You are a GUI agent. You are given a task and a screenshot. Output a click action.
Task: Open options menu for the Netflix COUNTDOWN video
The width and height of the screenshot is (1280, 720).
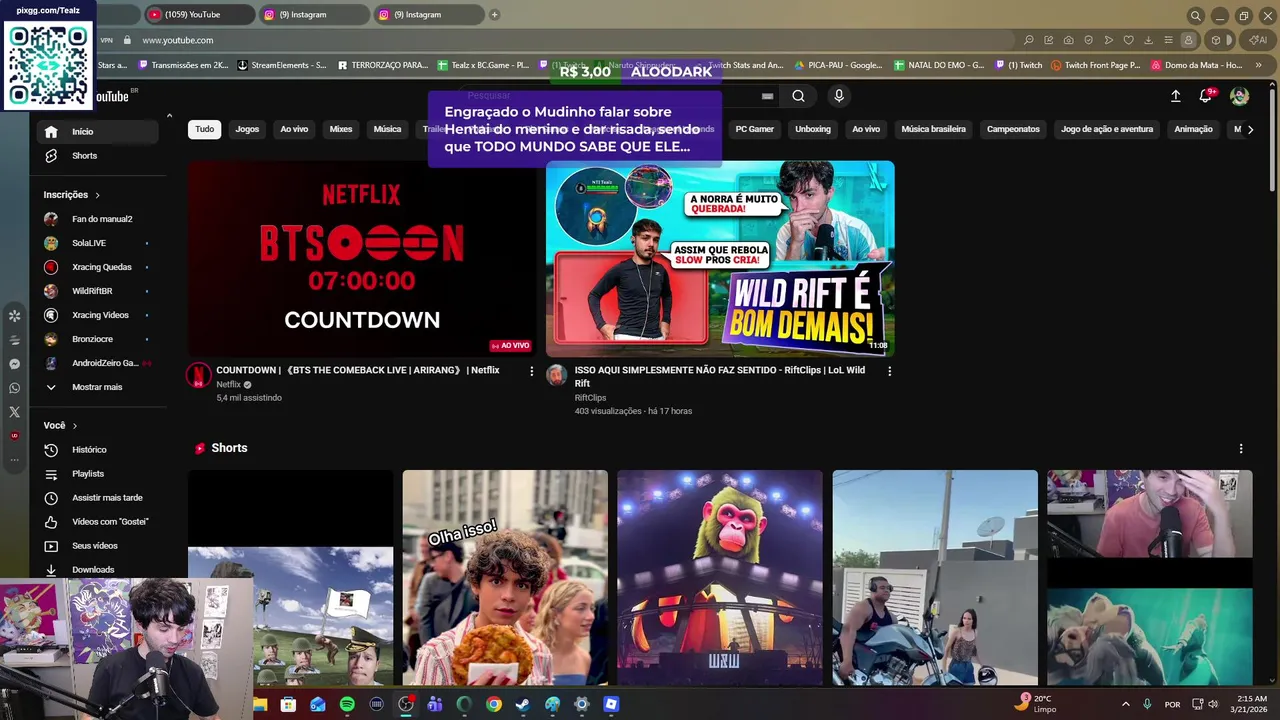tap(531, 371)
